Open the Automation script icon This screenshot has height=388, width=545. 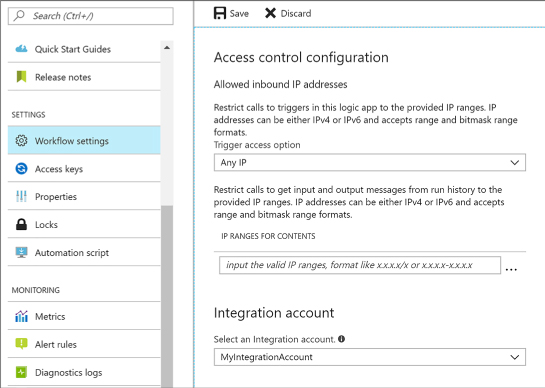[21, 252]
